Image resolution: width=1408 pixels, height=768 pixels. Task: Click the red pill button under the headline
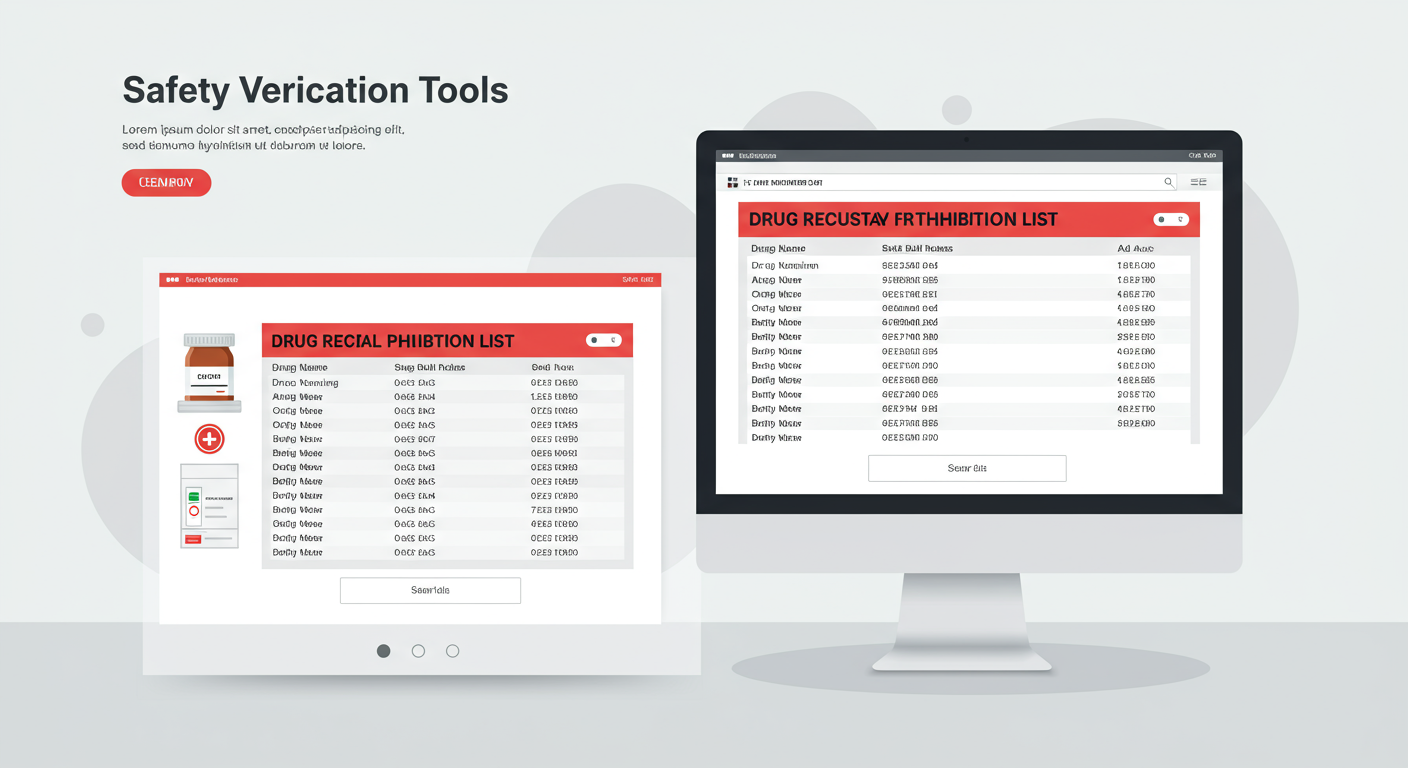pyautogui.click(x=166, y=183)
